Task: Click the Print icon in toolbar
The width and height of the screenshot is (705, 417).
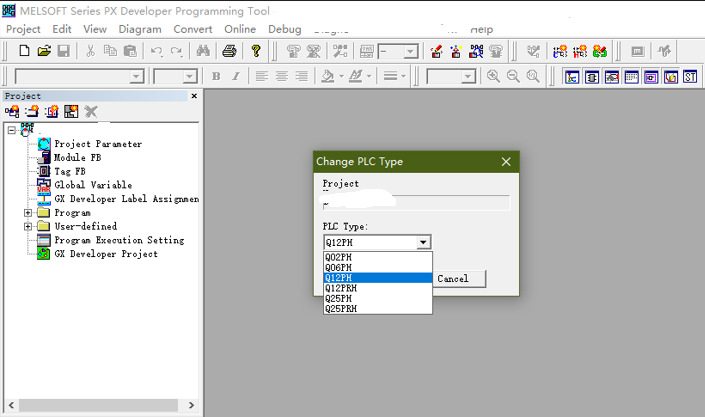Action: (229, 51)
